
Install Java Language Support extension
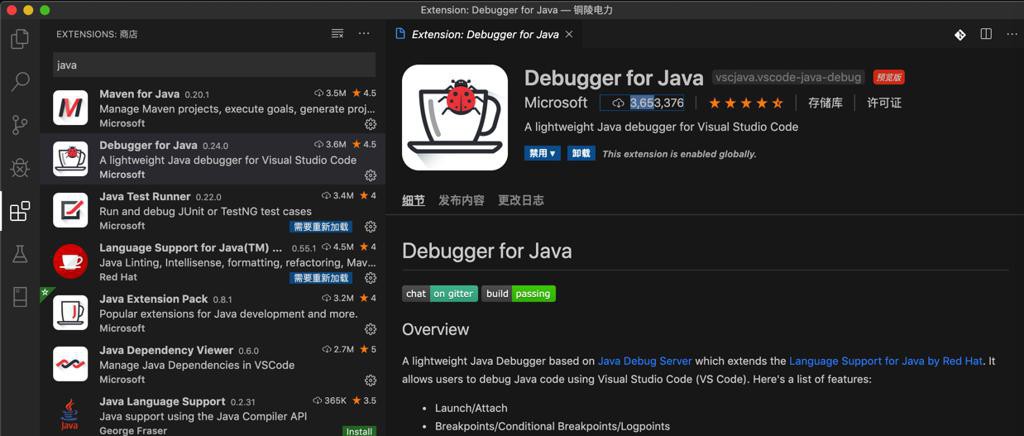359,431
